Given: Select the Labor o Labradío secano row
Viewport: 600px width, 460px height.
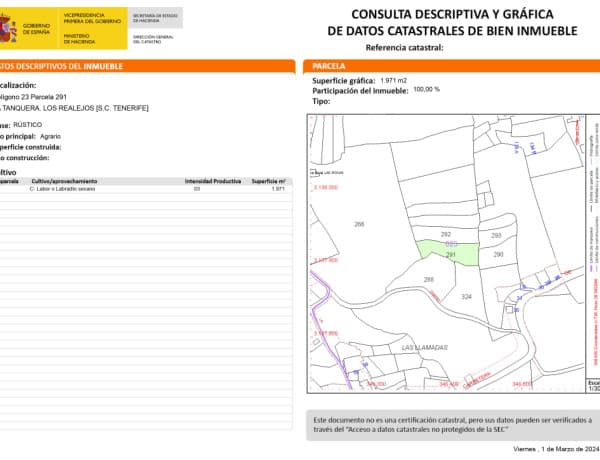Looking at the screenshot, I should click(x=146, y=189).
